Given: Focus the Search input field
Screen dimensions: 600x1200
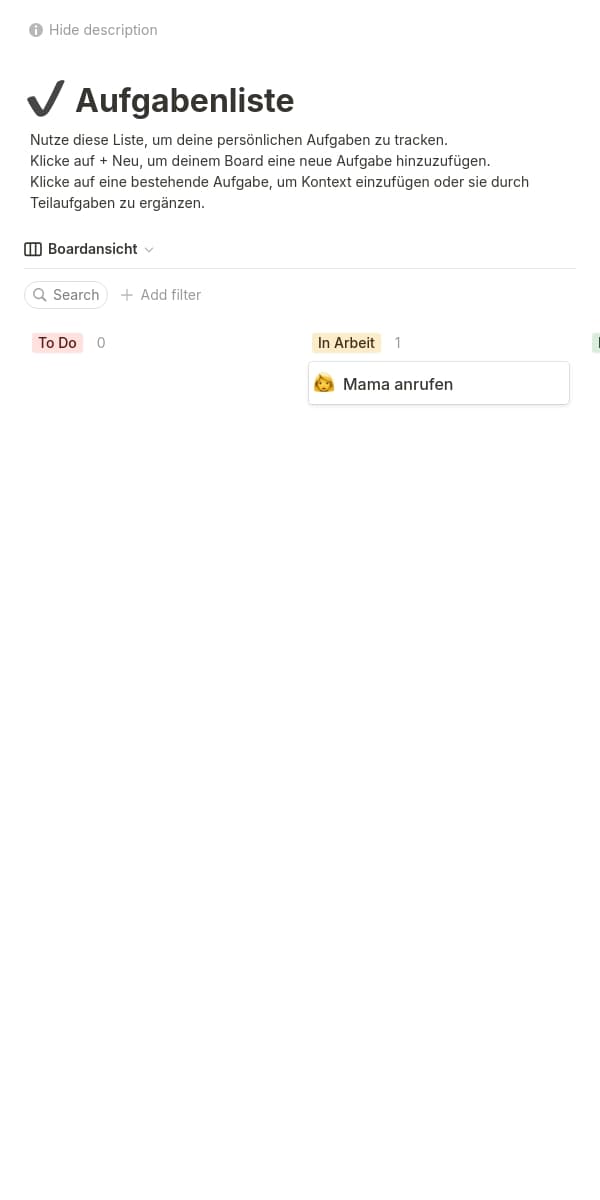Looking at the screenshot, I should [x=66, y=295].
